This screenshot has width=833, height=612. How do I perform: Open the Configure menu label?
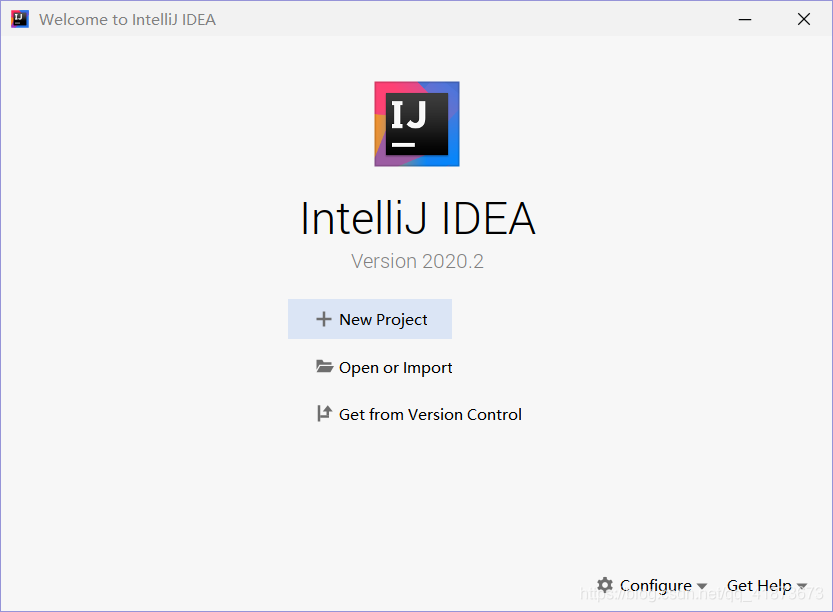[x=656, y=585]
